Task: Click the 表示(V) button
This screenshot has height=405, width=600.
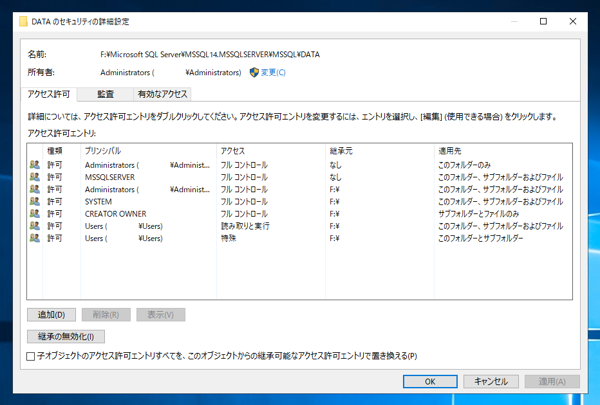Action: (x=161, y=315)
